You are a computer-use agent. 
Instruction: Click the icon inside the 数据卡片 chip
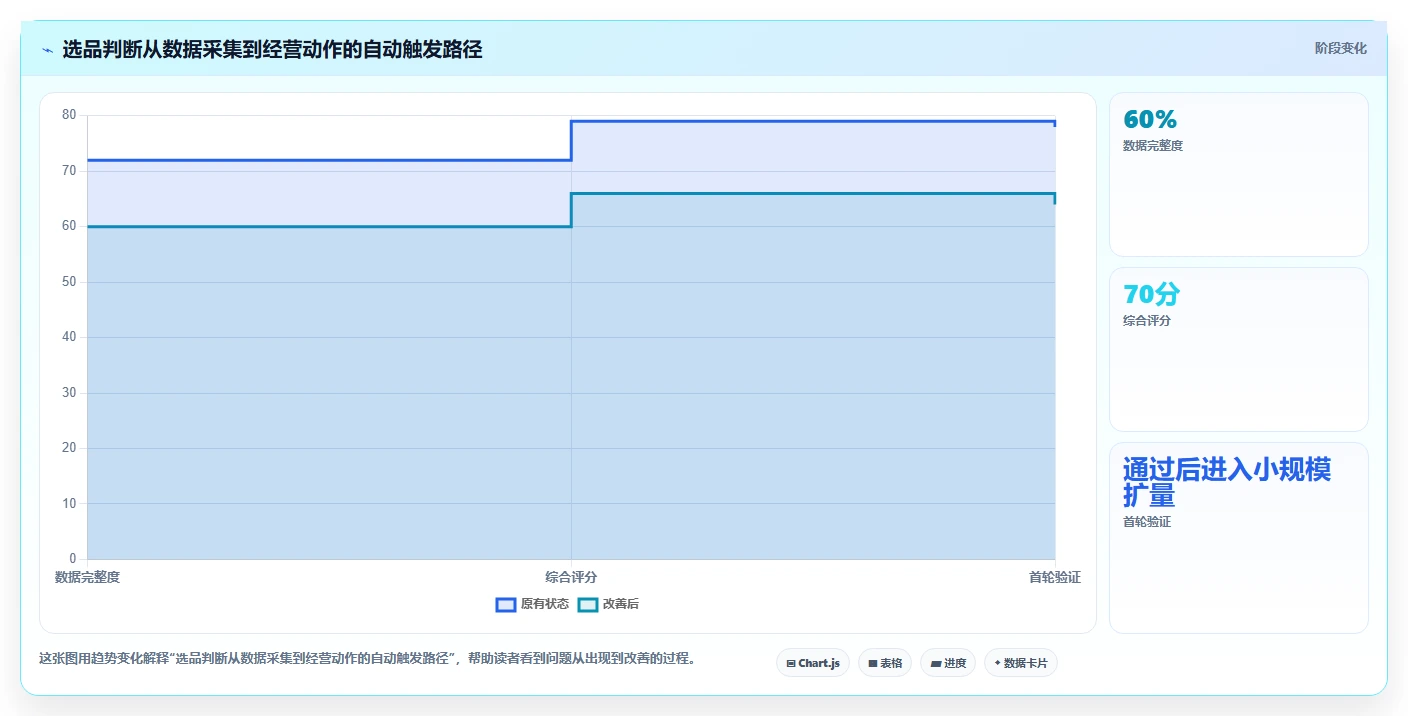[998, 663]
